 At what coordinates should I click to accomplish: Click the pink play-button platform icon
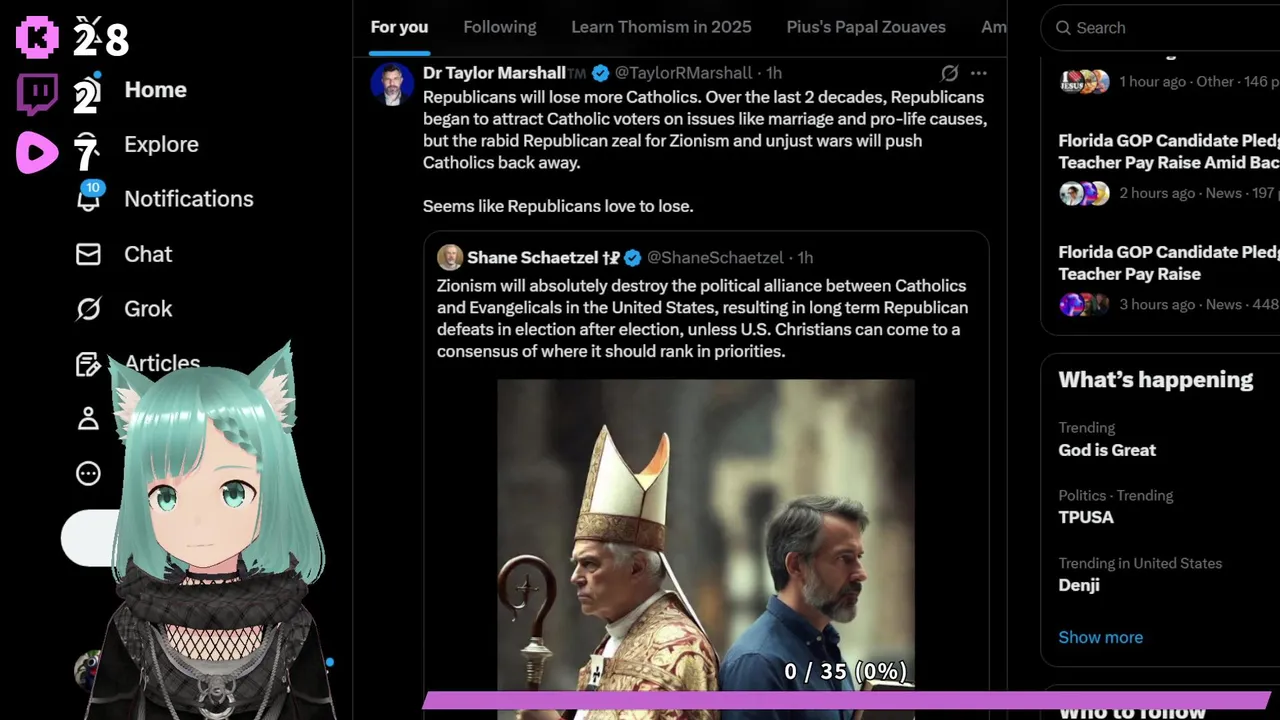click(37, 153)
